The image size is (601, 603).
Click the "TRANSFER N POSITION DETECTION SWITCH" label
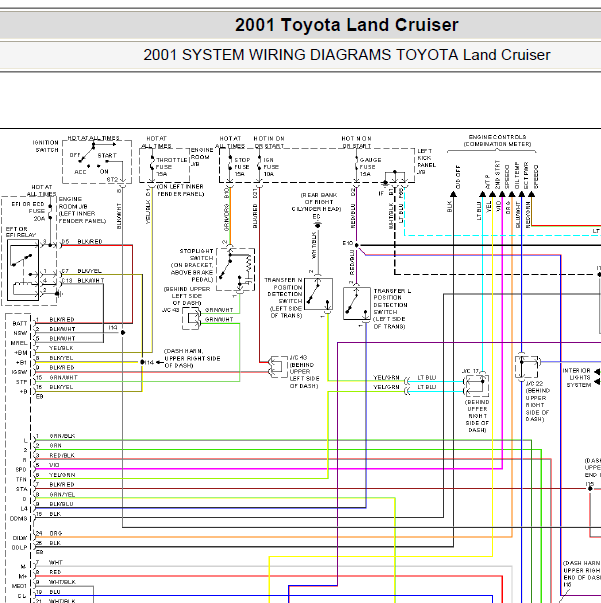pos(283,290)
